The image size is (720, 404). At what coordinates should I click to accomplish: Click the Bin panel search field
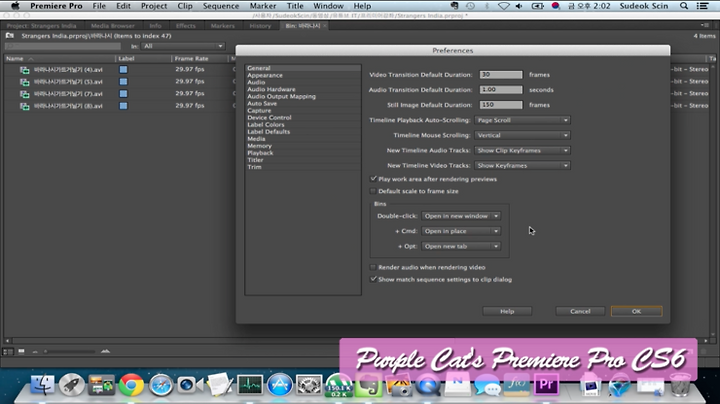(62, 46)
